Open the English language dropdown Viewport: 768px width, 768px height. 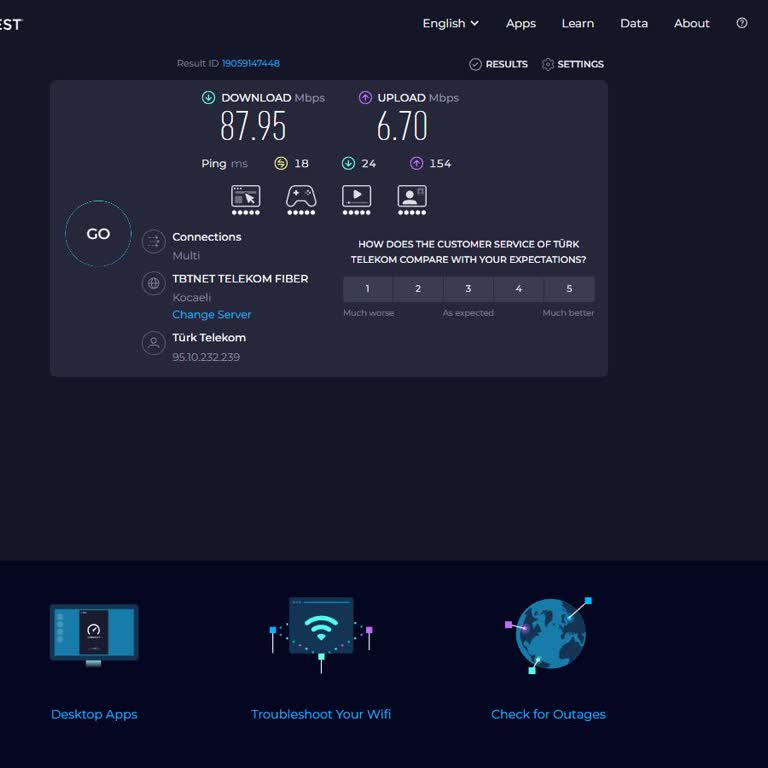pyautogui.click(x=451, y=23)
